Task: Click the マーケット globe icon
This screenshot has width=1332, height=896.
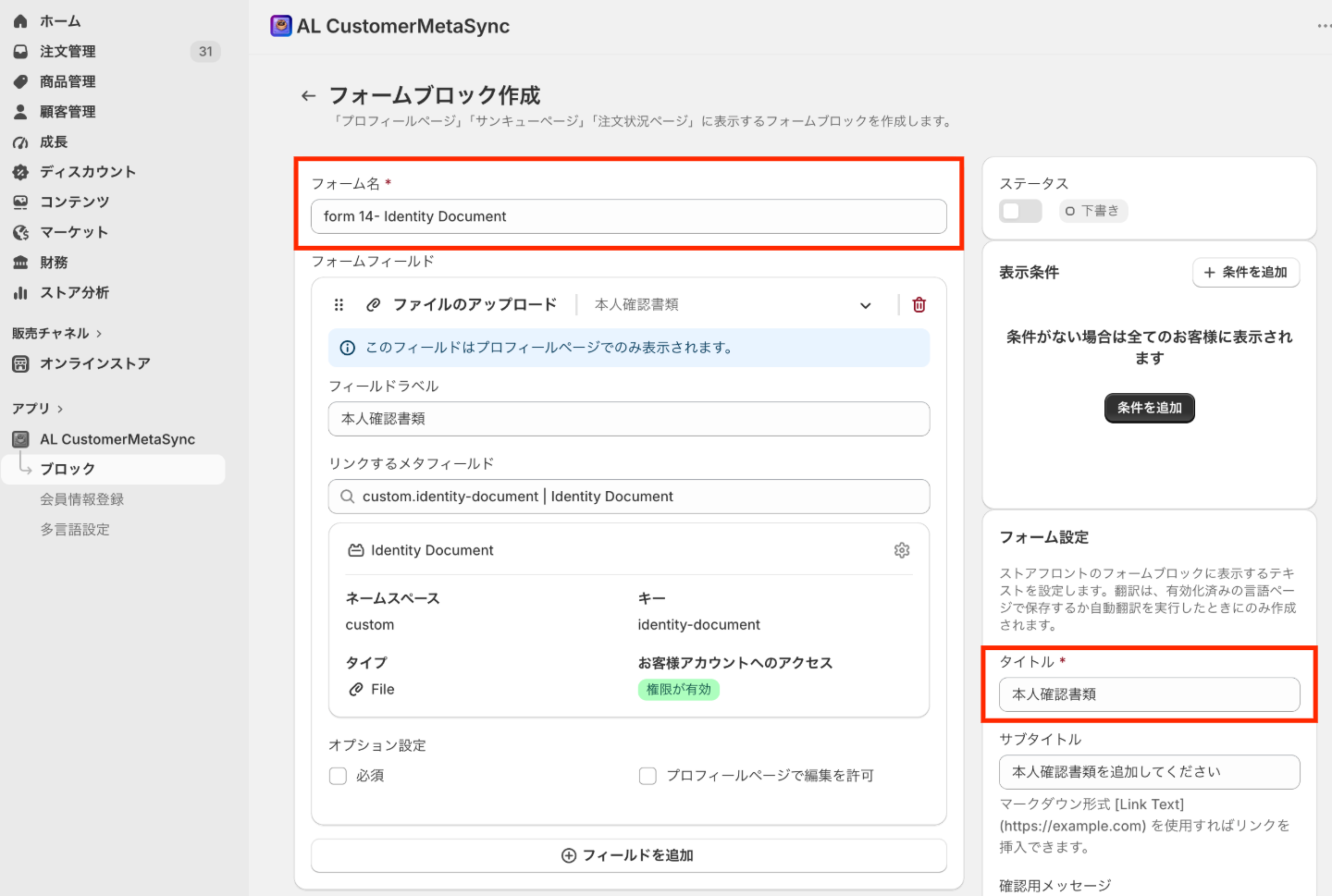Action: pyautogui.click(x=20, y=232)
